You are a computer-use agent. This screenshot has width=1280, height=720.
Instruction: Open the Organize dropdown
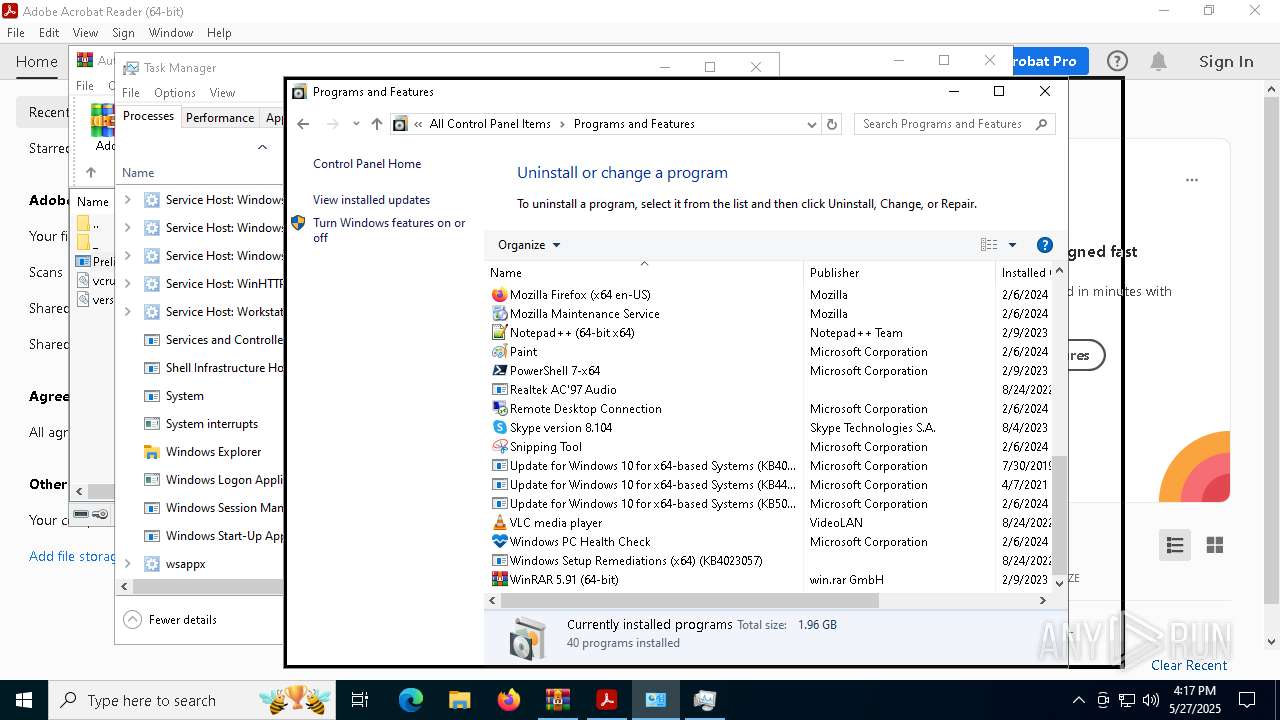(x=529, y=245)
